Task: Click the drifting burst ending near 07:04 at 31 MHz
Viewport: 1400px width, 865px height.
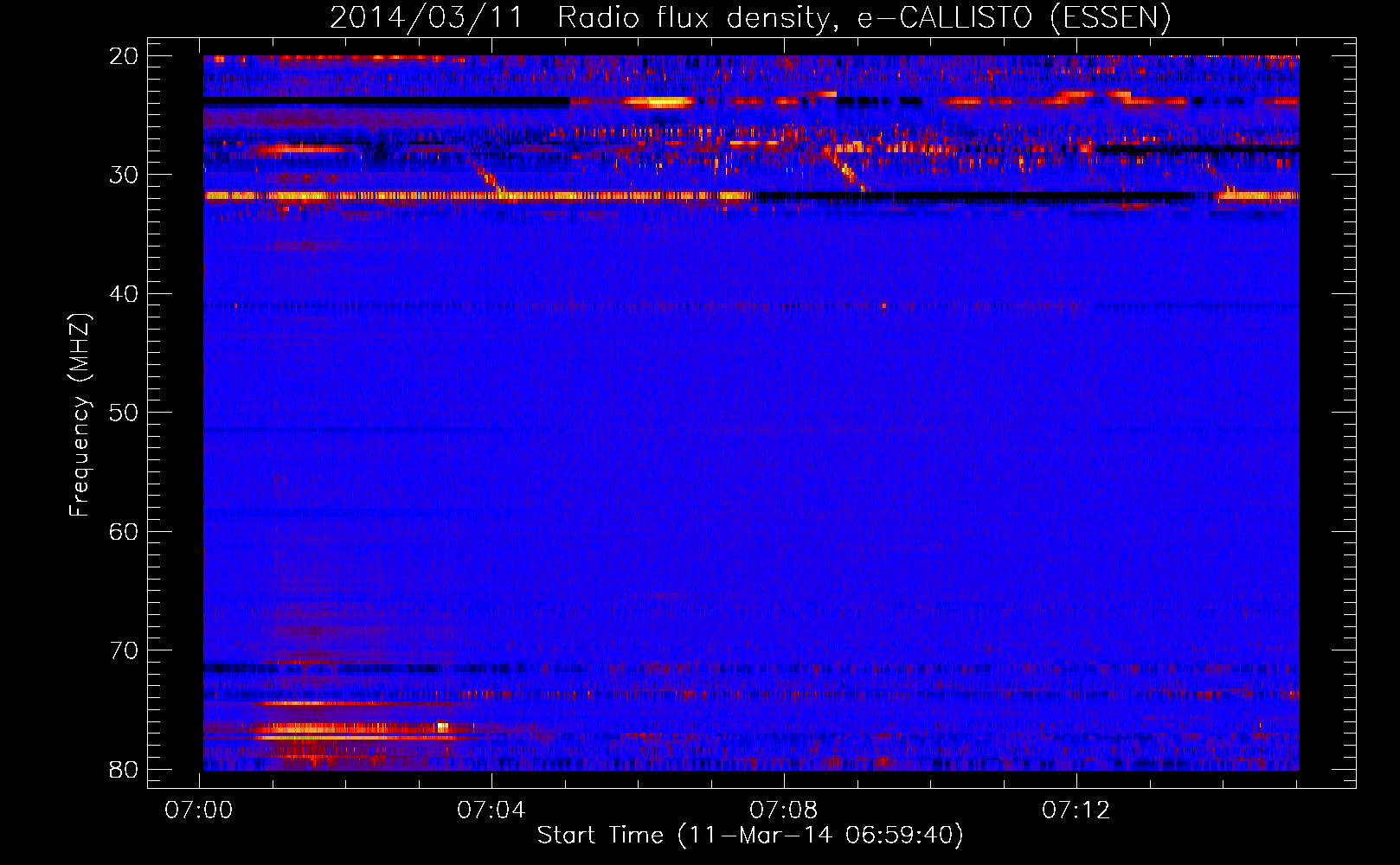Action: point(490,180)
